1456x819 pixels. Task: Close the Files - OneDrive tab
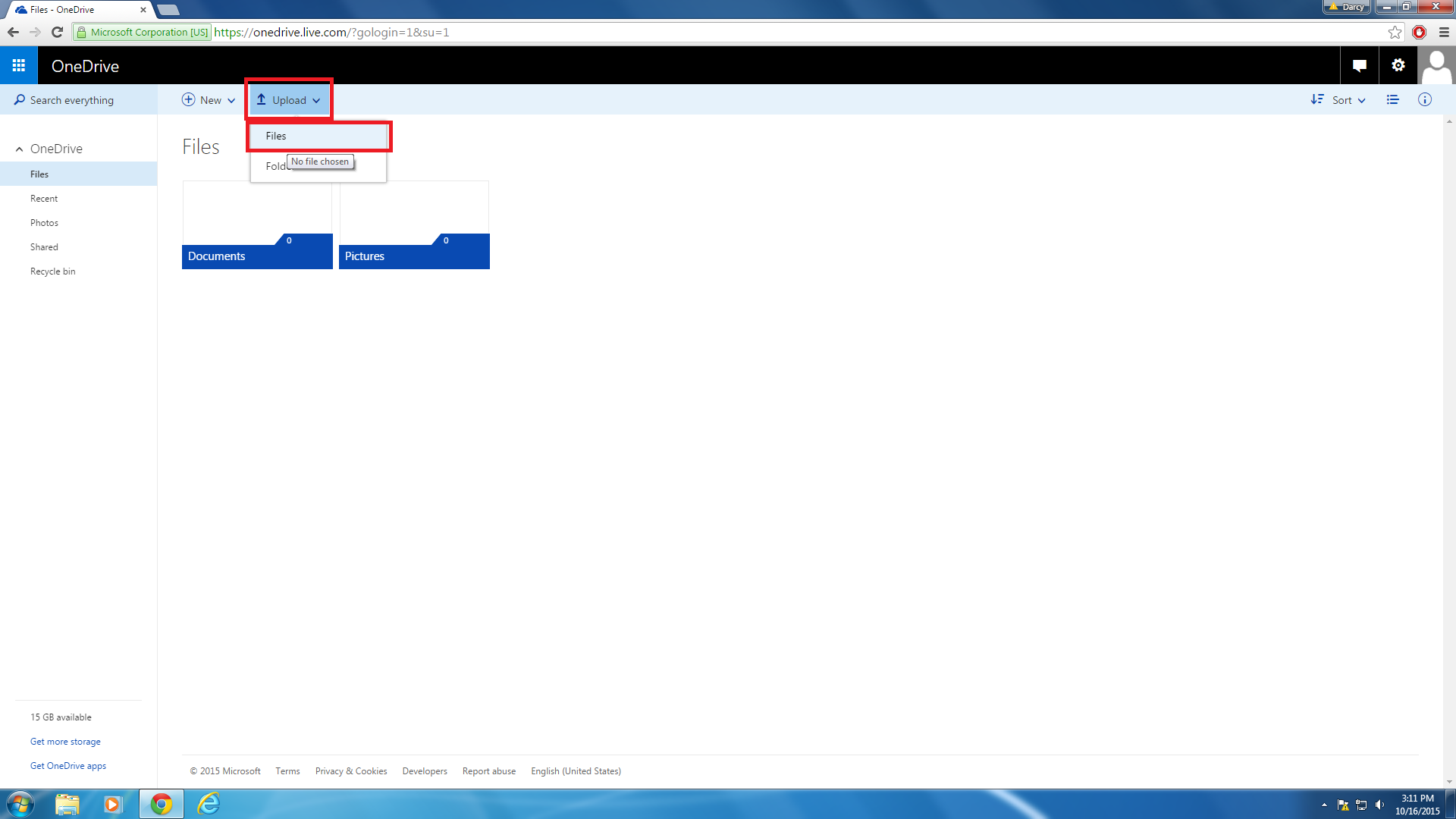143,10
